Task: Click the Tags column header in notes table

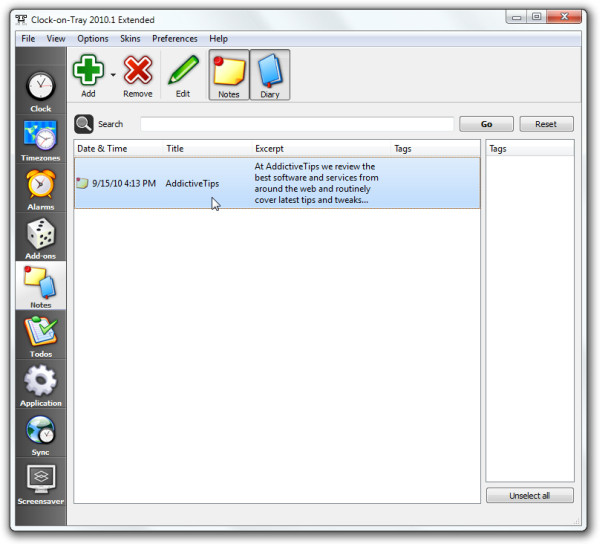Action: (x=435, y=148)
